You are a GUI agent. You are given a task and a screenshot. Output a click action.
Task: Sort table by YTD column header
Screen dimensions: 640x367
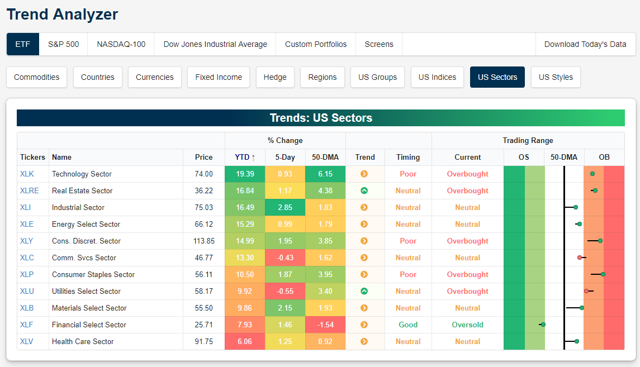[245, 157]
